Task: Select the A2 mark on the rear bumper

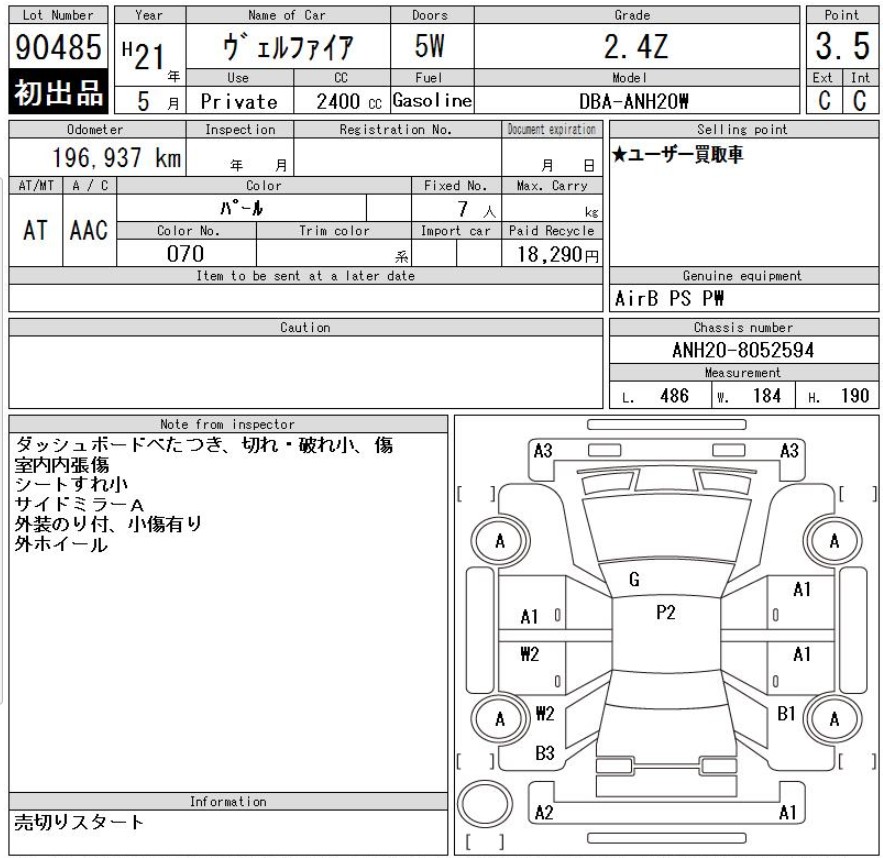Action: click(x=544, y=813)
